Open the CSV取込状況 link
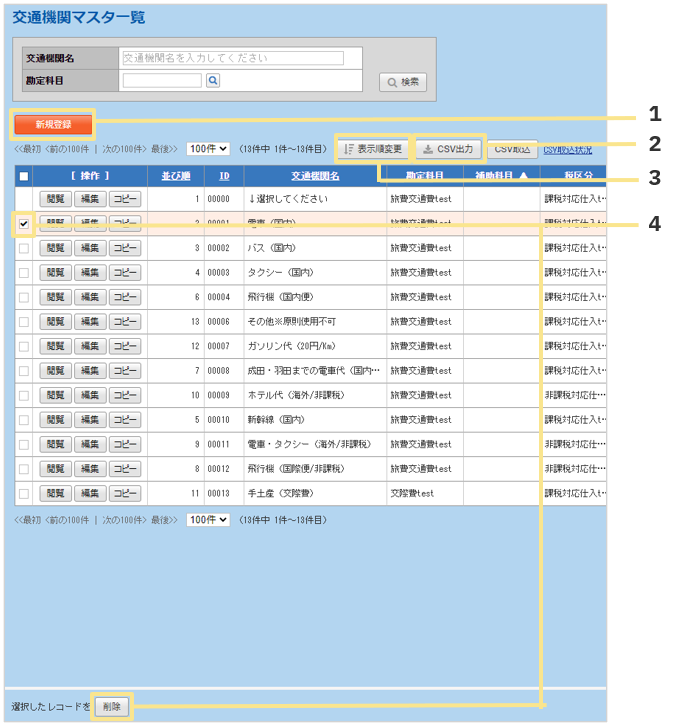The image size is (677, 726). coord(567,149)
